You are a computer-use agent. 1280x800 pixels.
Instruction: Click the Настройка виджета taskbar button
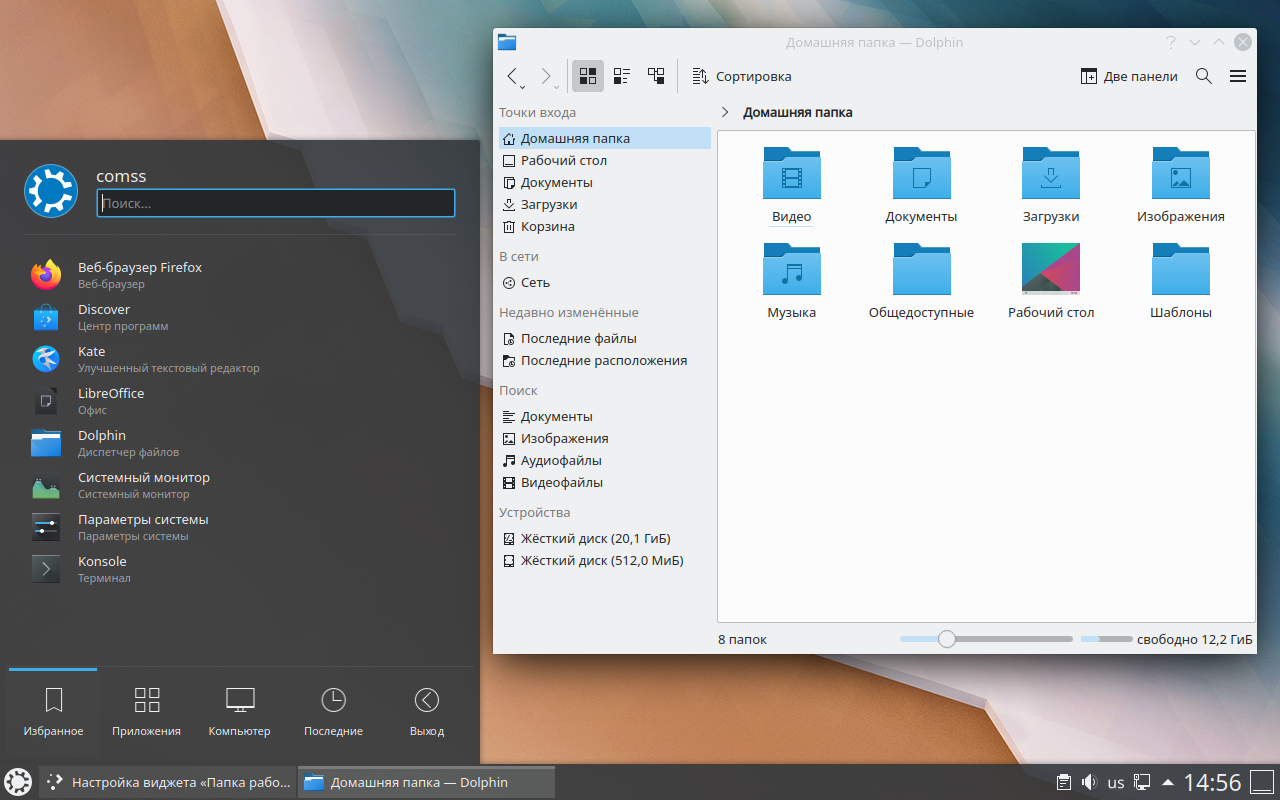tap(170, 782)
